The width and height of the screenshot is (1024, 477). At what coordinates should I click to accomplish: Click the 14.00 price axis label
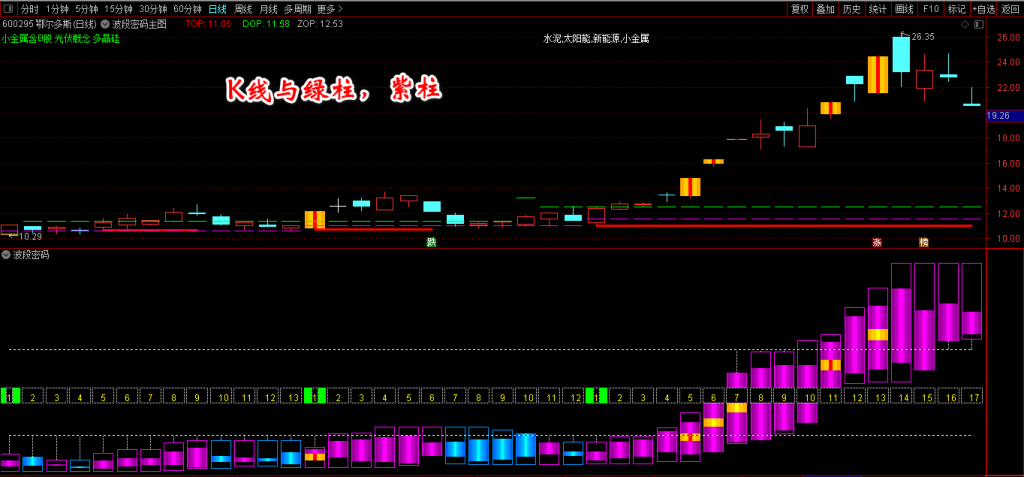1008,189
